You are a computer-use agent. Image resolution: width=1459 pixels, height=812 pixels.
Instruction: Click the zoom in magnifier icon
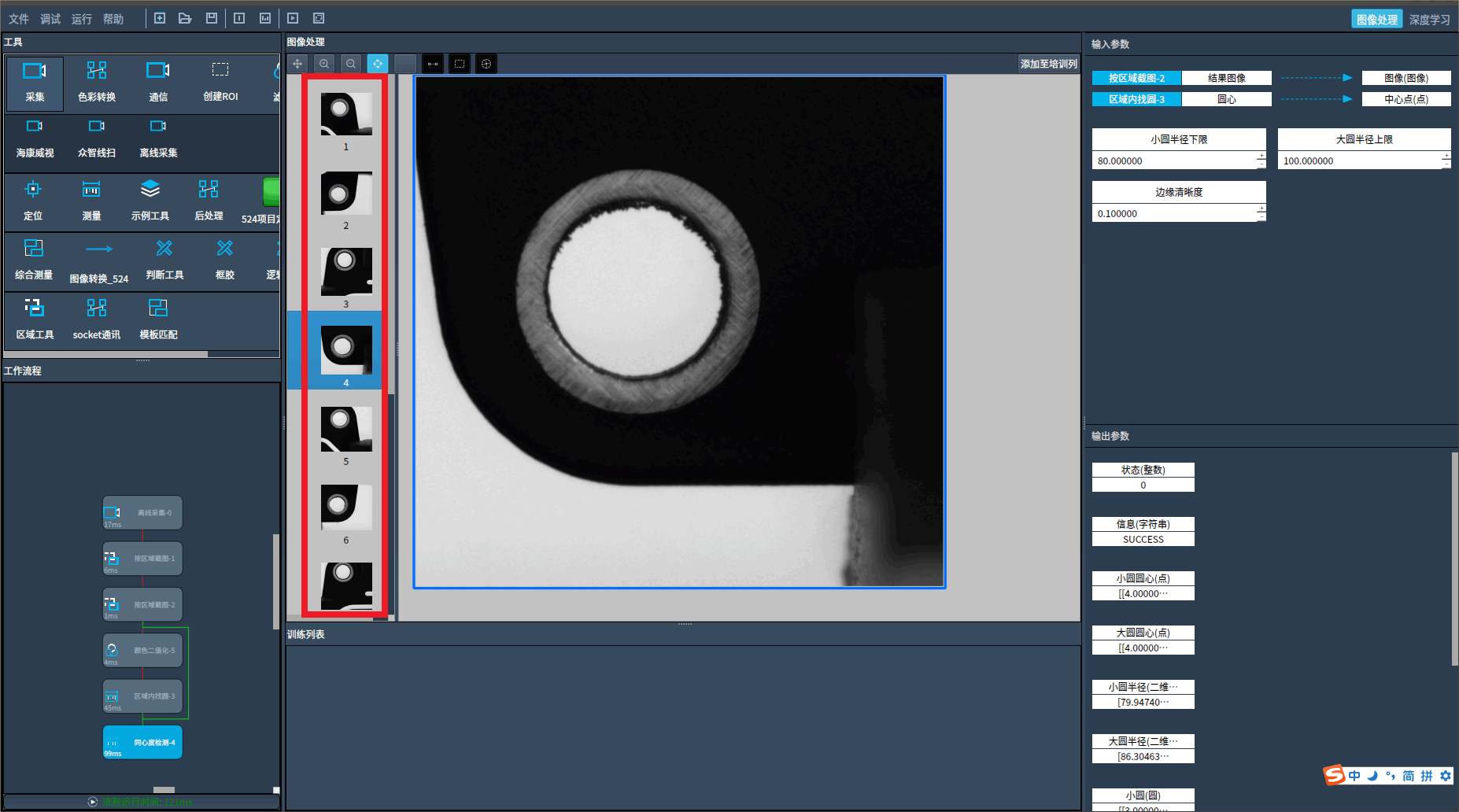coord(324,64)
